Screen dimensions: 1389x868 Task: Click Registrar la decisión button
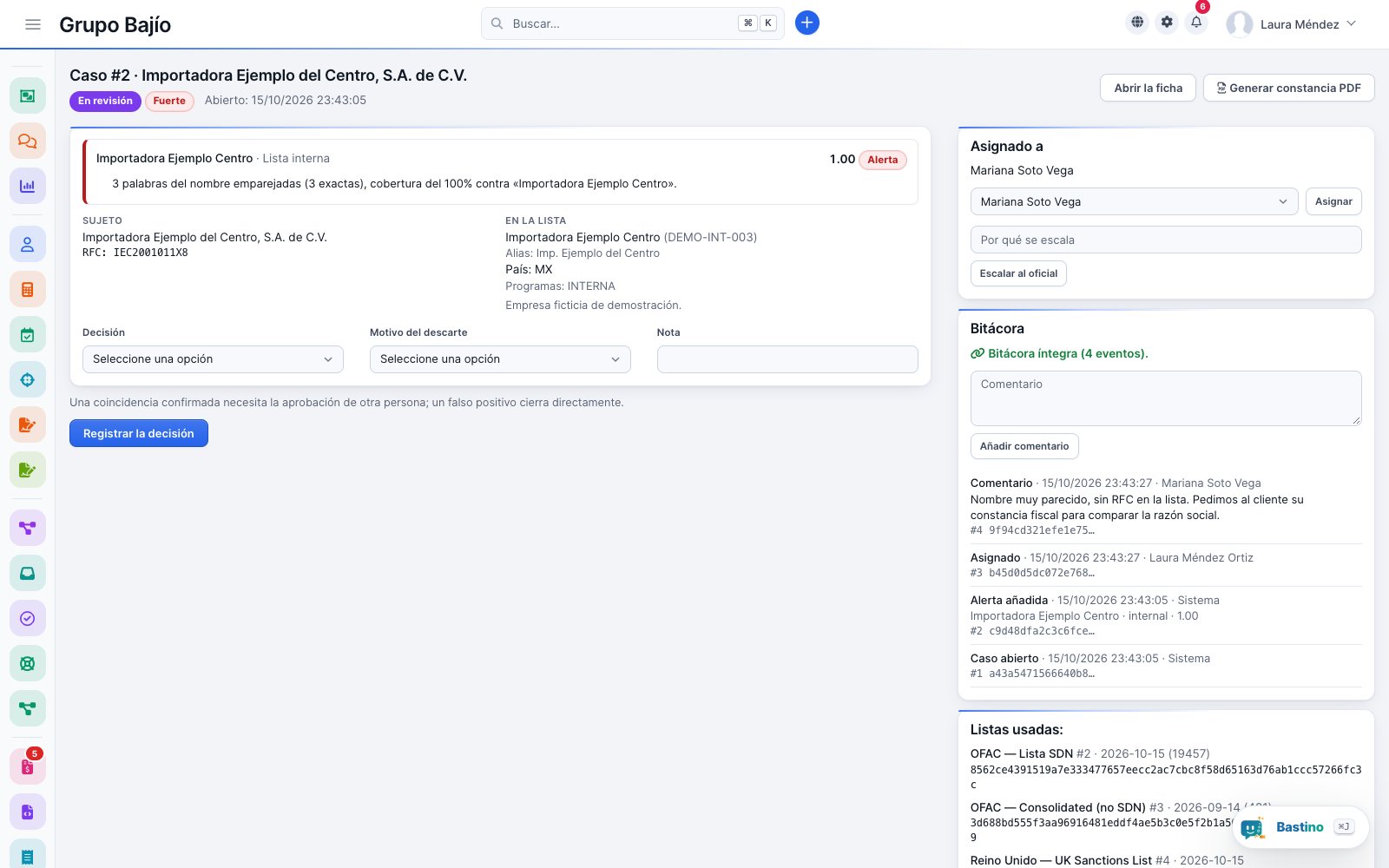tap(139, 433)
